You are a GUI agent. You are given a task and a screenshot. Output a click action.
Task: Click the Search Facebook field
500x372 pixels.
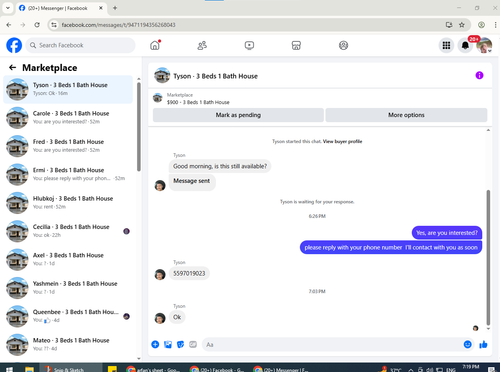[x=80, y=45]
